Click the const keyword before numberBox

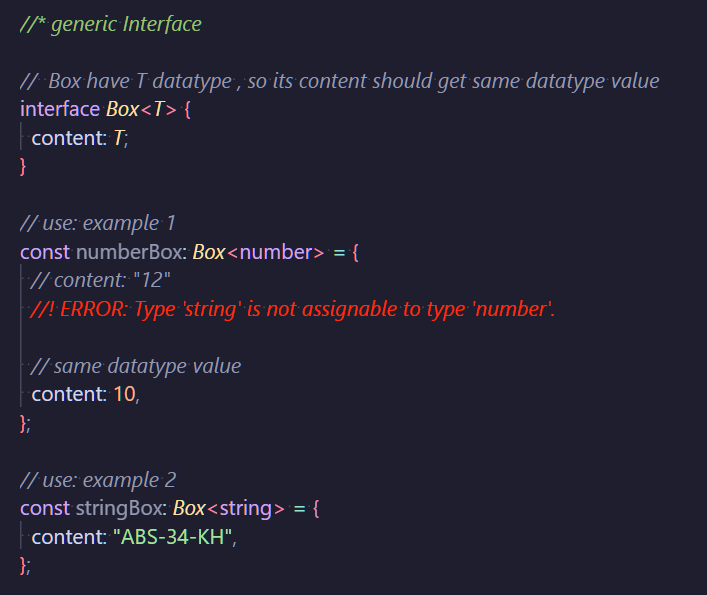coord(44,252)
